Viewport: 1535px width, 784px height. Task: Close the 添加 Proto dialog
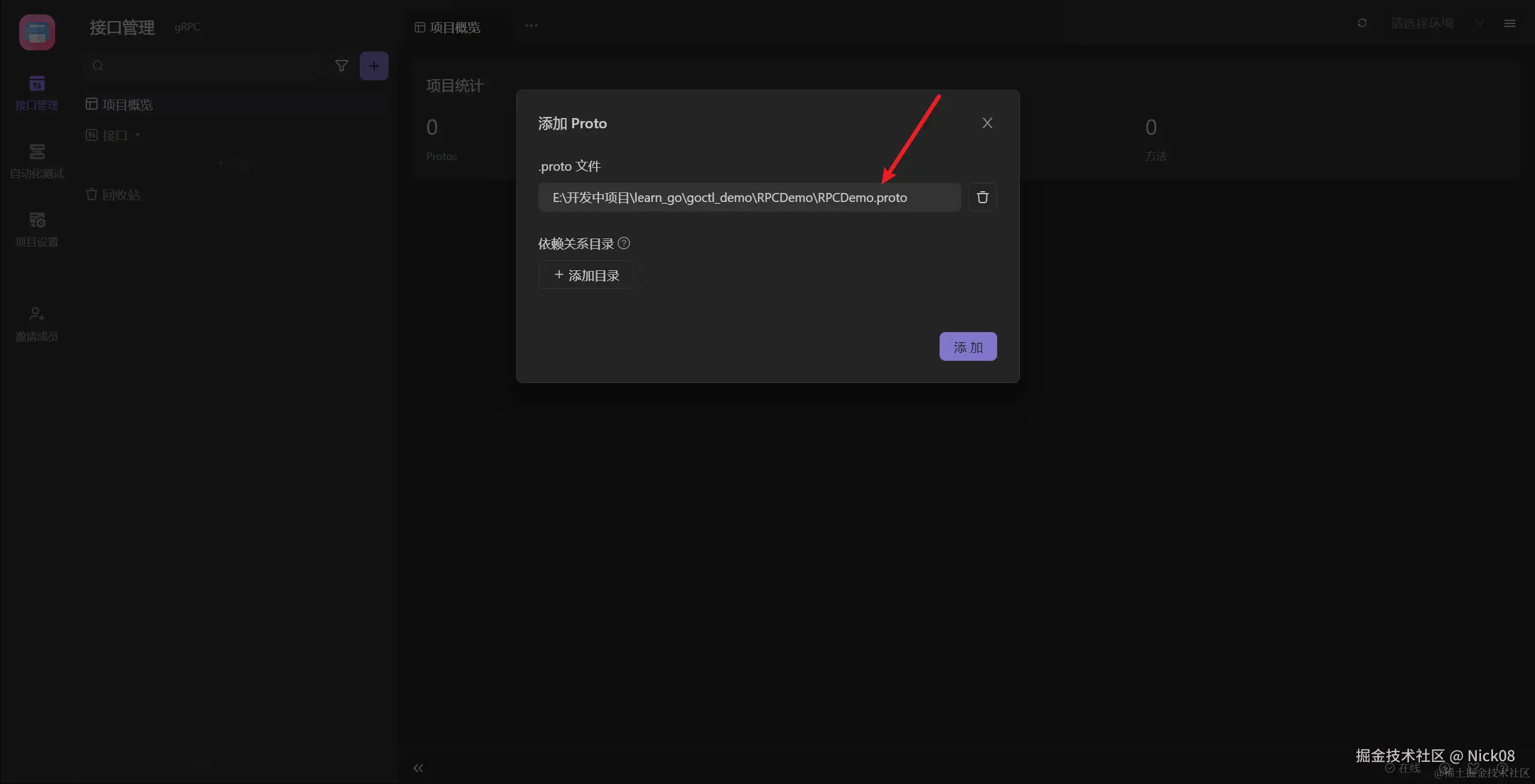[987, 123]
